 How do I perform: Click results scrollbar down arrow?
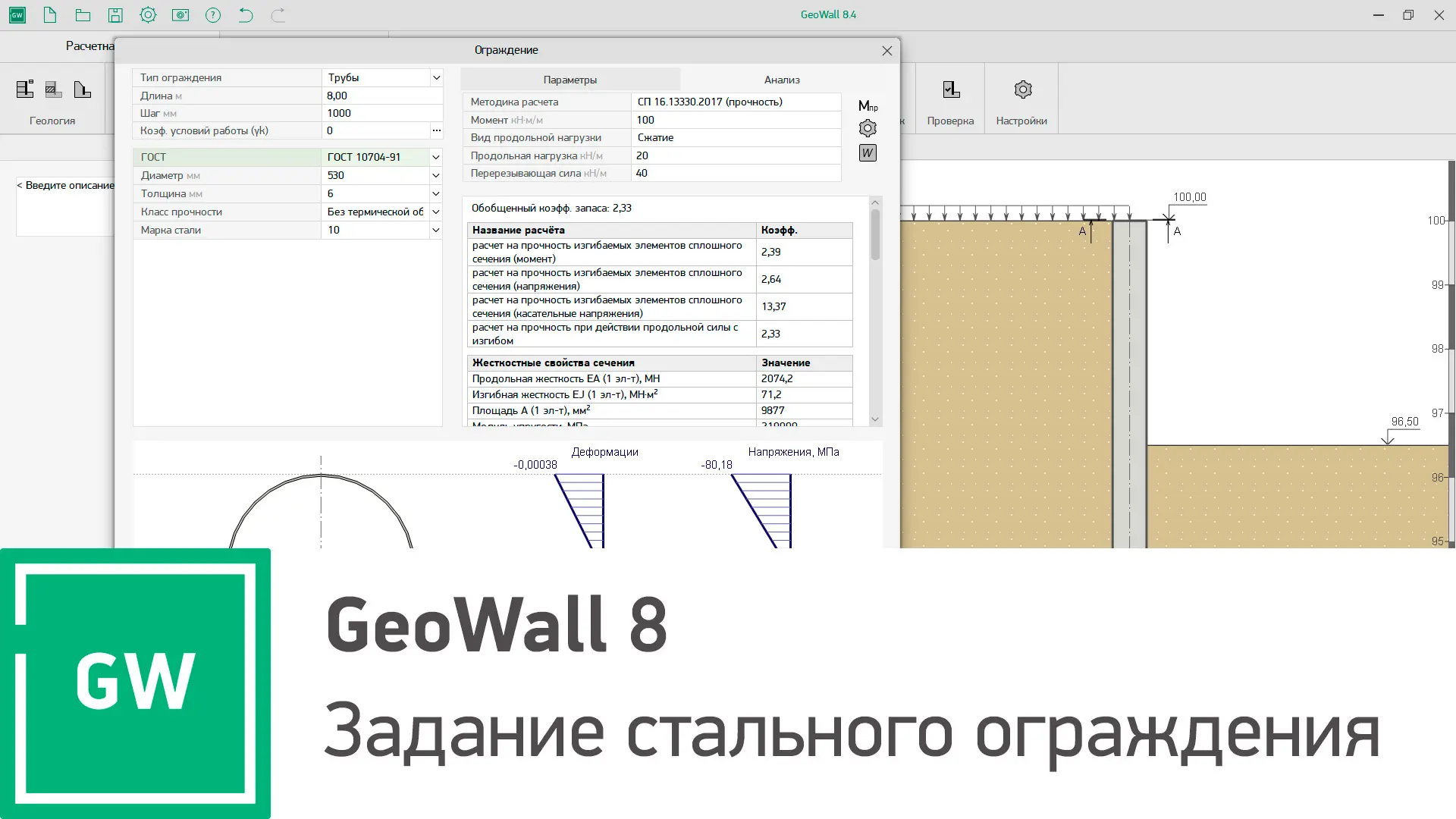[875, 419]
